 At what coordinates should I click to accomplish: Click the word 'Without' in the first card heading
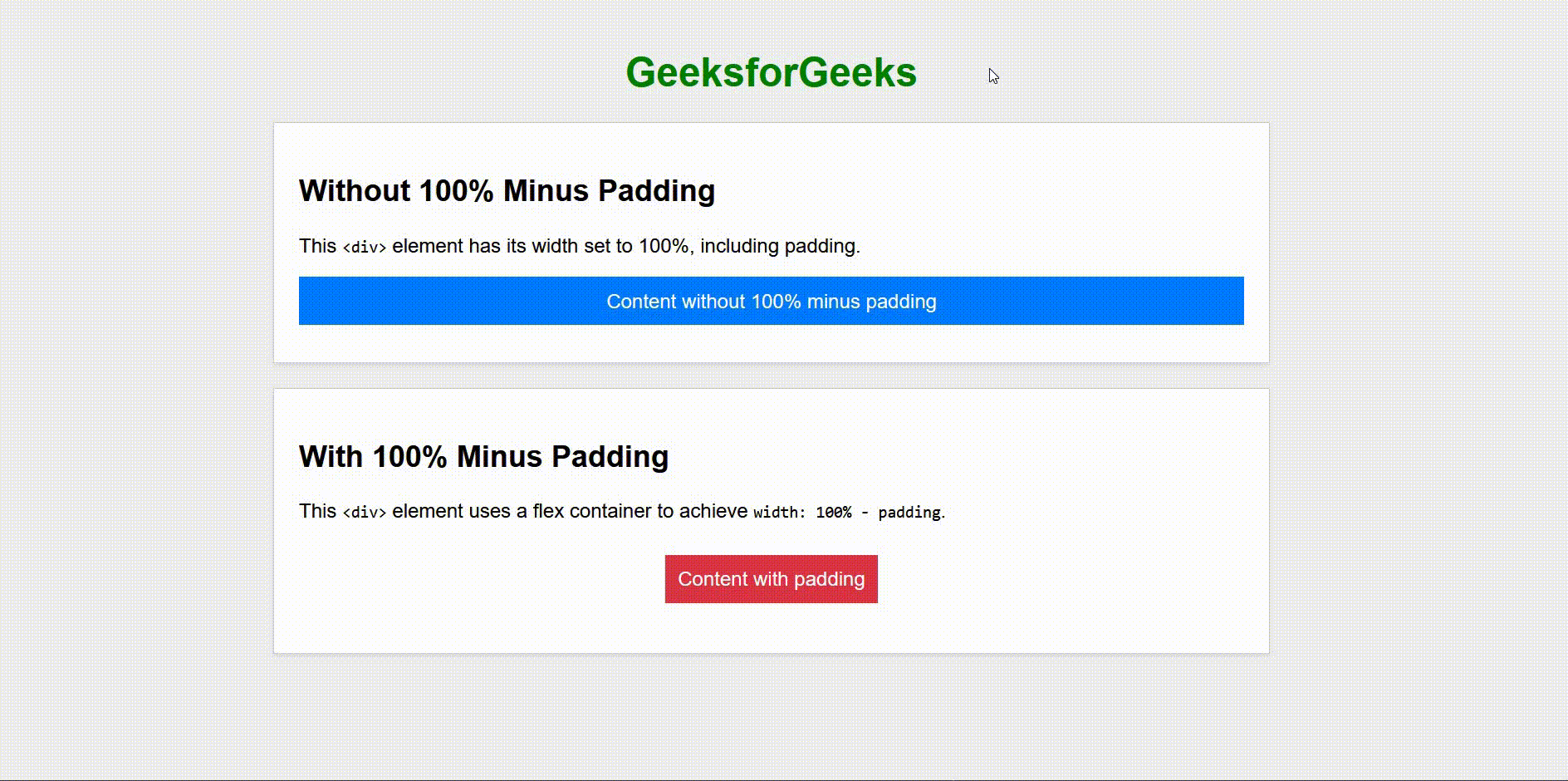[355, 191]
